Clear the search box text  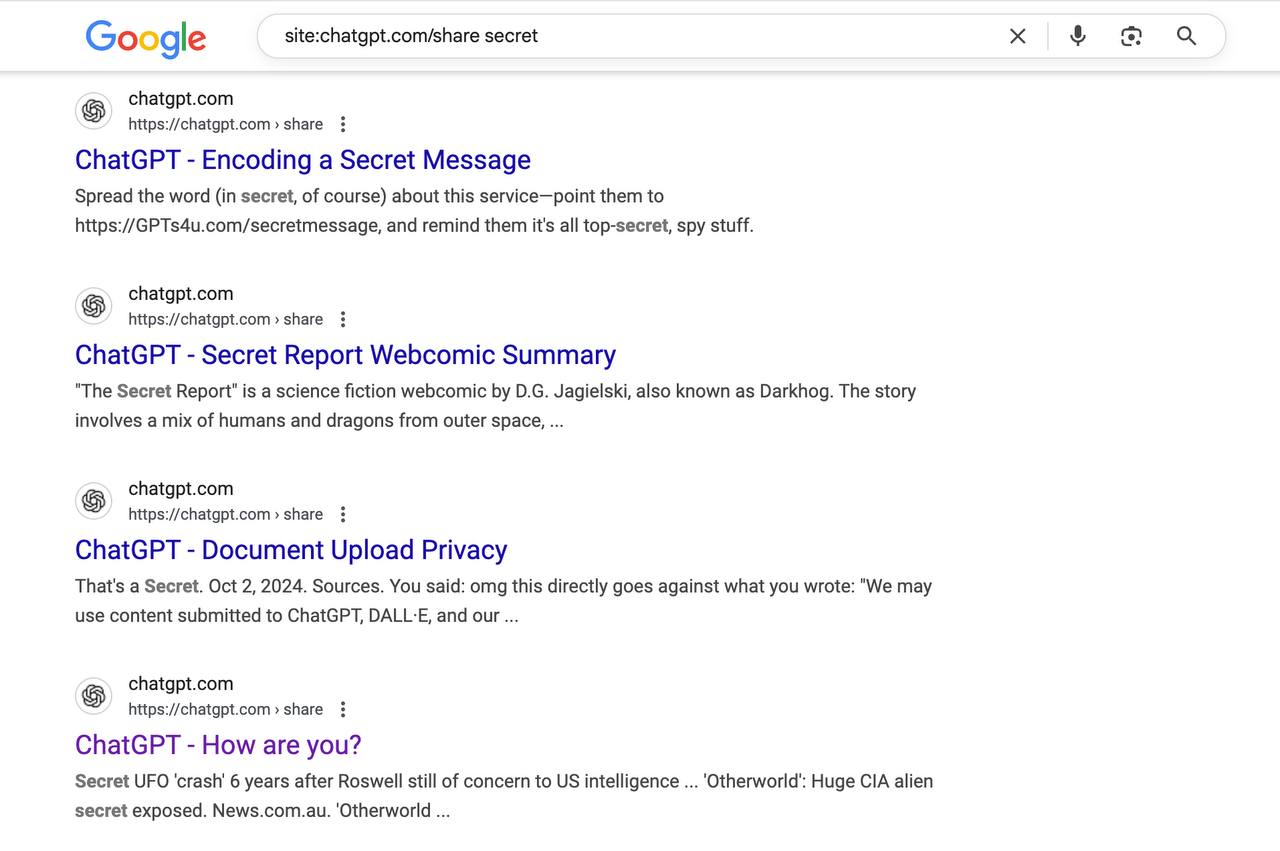pyautogui.click(x=1017, y=36)
